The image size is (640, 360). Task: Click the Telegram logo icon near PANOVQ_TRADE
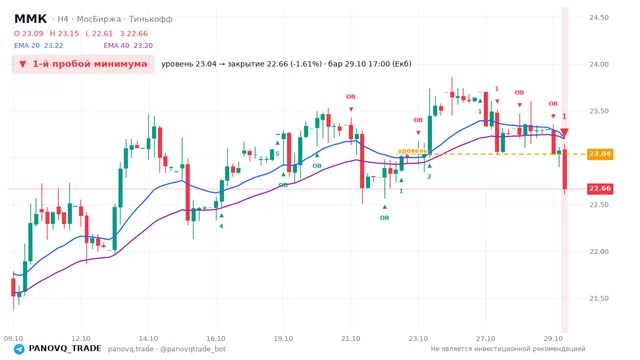(x=19, y=349)
